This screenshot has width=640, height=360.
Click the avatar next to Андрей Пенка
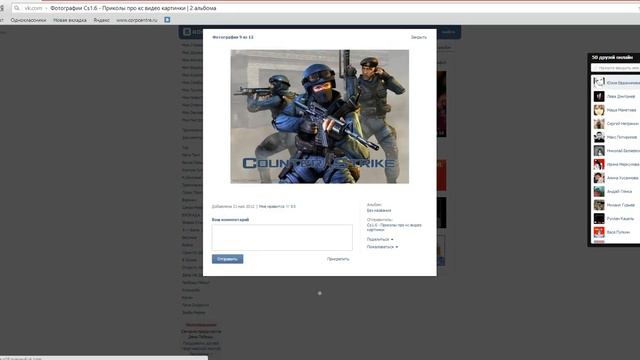599,191
